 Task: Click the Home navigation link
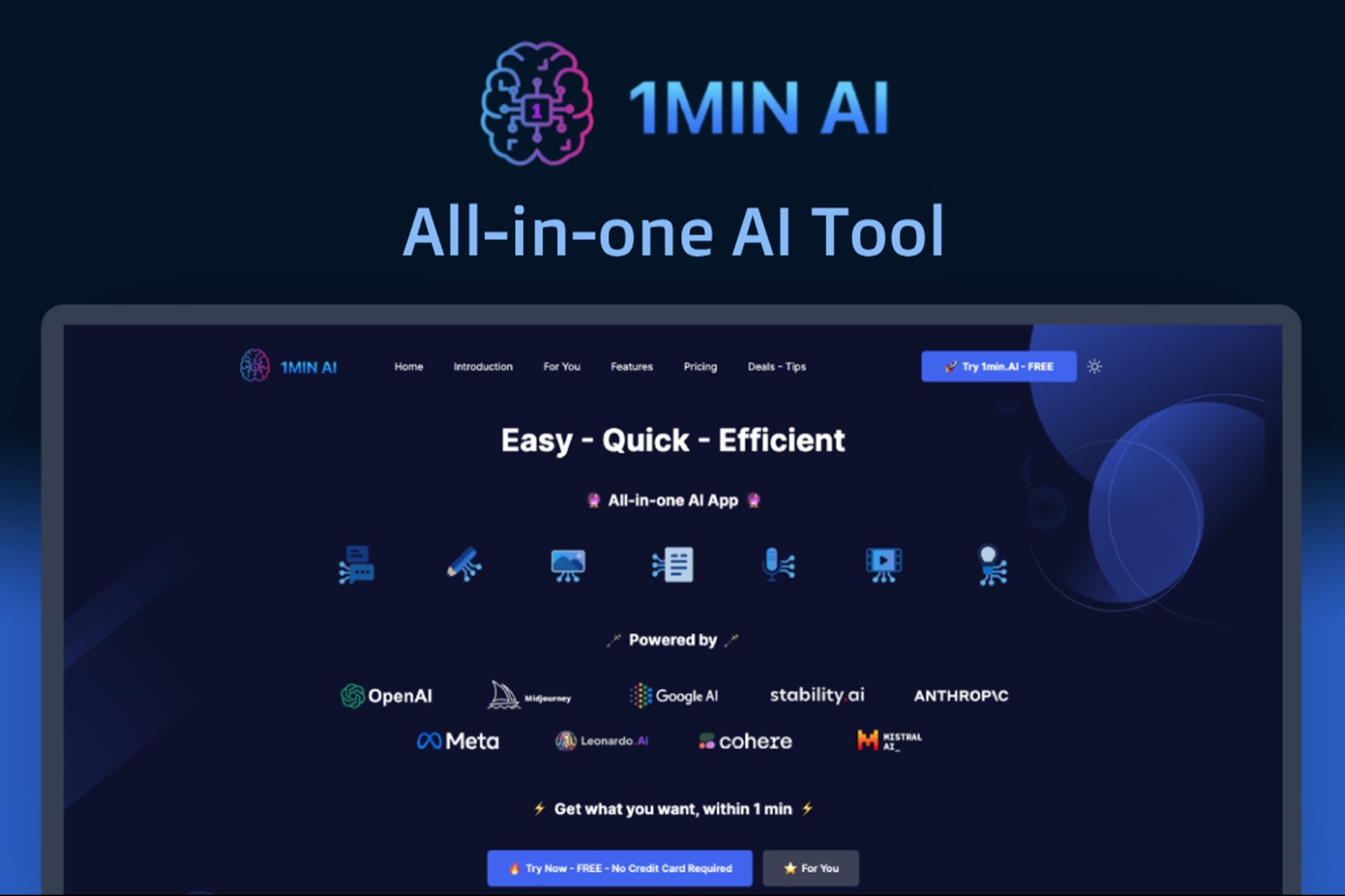point(408,367)
